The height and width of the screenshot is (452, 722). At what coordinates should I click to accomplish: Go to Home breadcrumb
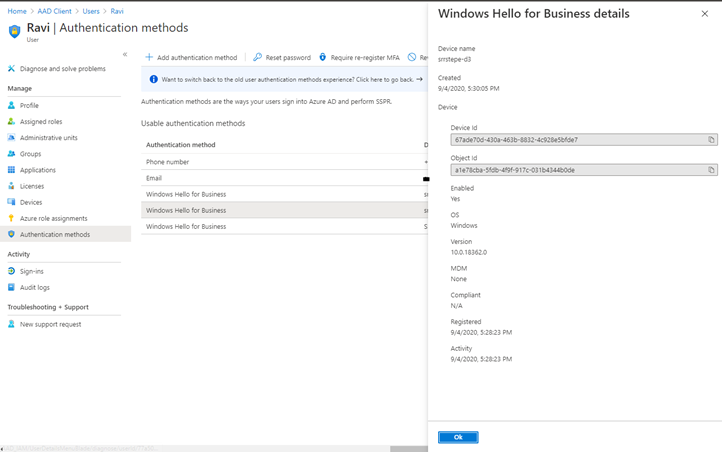click(17, 11)
